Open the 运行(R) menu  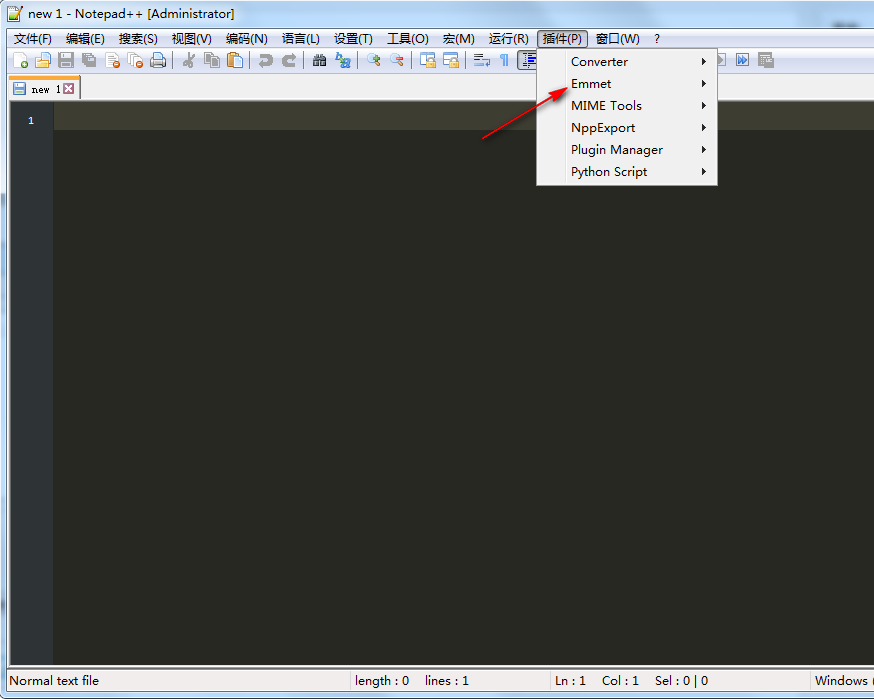pyautogui.click(x=508, y=39)
